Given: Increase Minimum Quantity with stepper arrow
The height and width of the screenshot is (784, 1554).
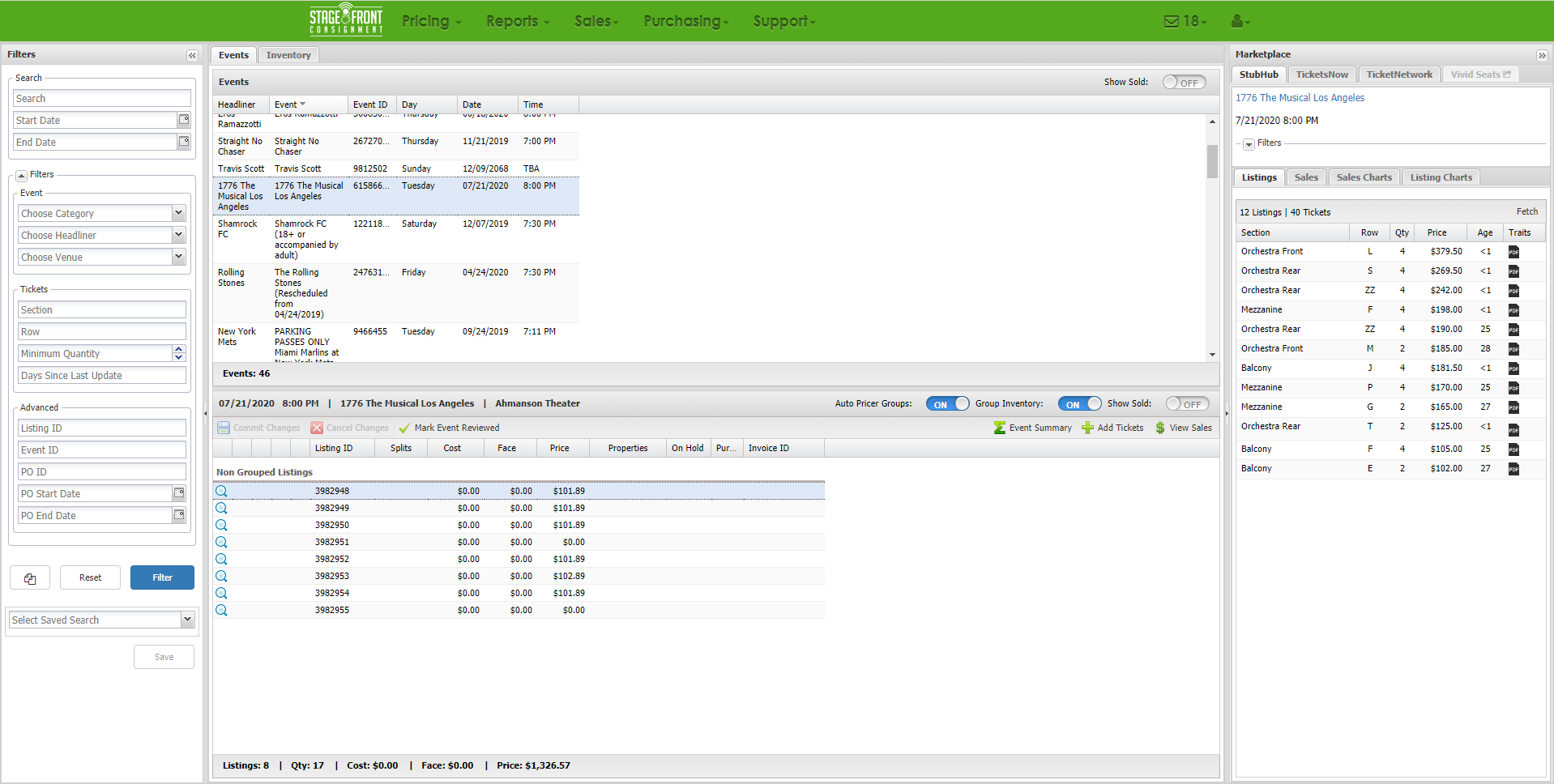Looking at the screenshot, I should click(x=179, y=349).
